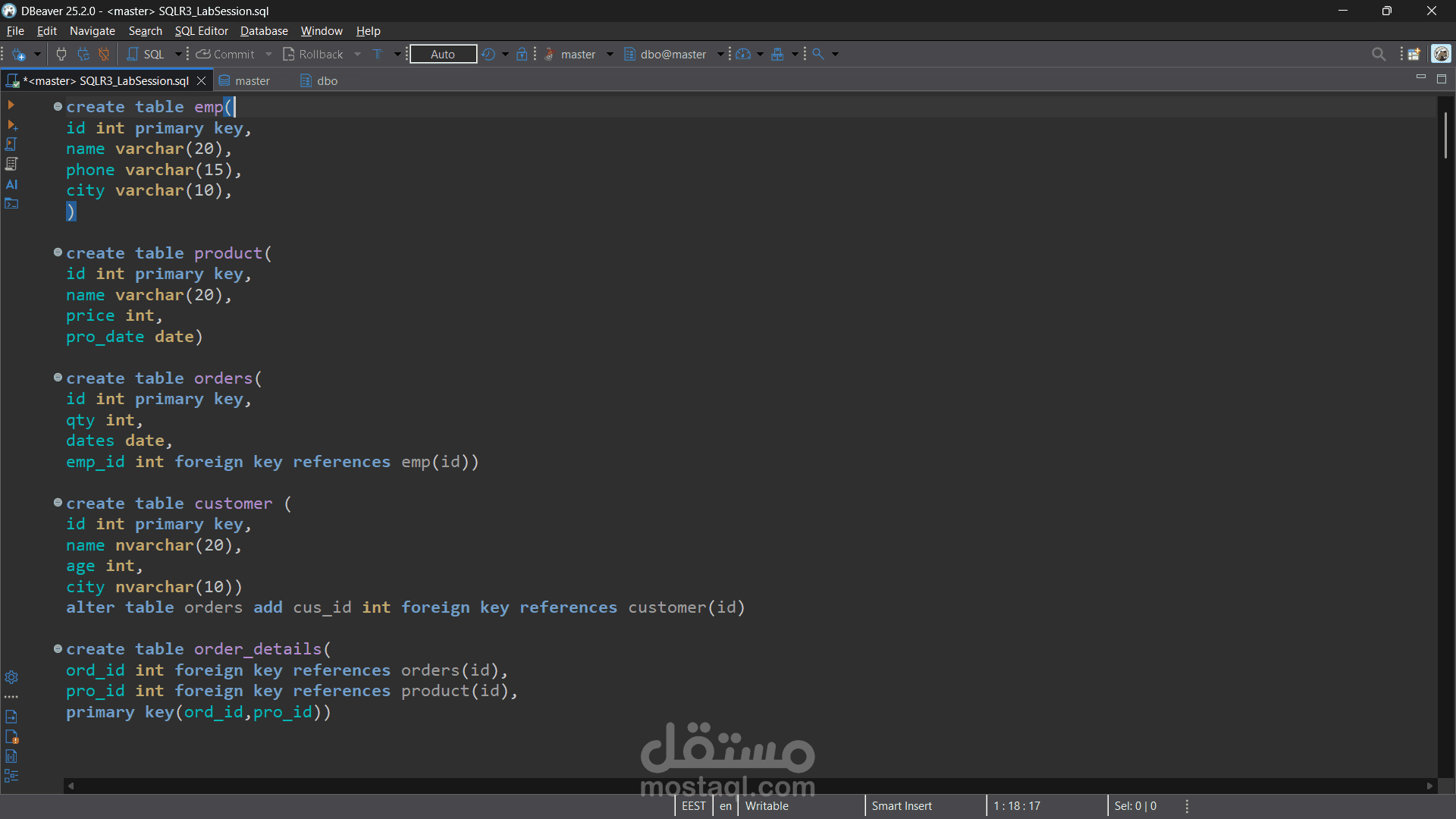
Task: Collapse the create table emp block
Action: pos(58,107)
